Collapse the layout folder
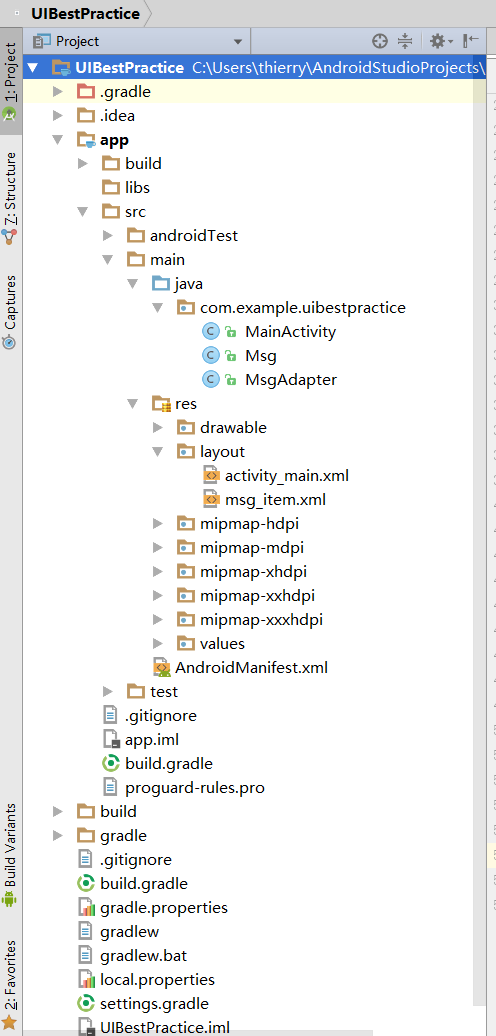 (158, 452)
